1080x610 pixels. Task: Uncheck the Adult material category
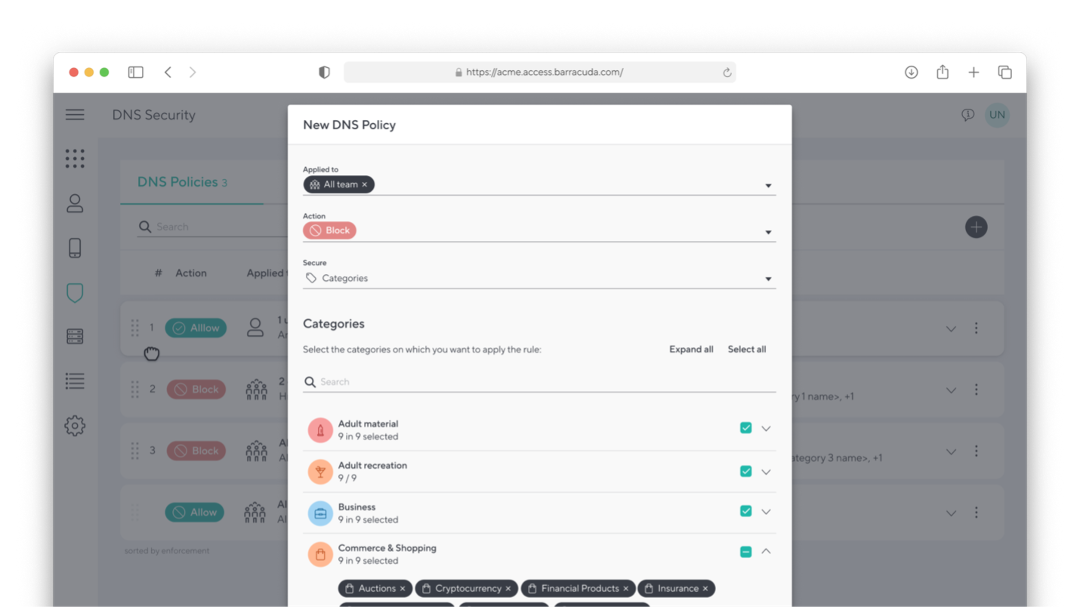pos(746,428)
